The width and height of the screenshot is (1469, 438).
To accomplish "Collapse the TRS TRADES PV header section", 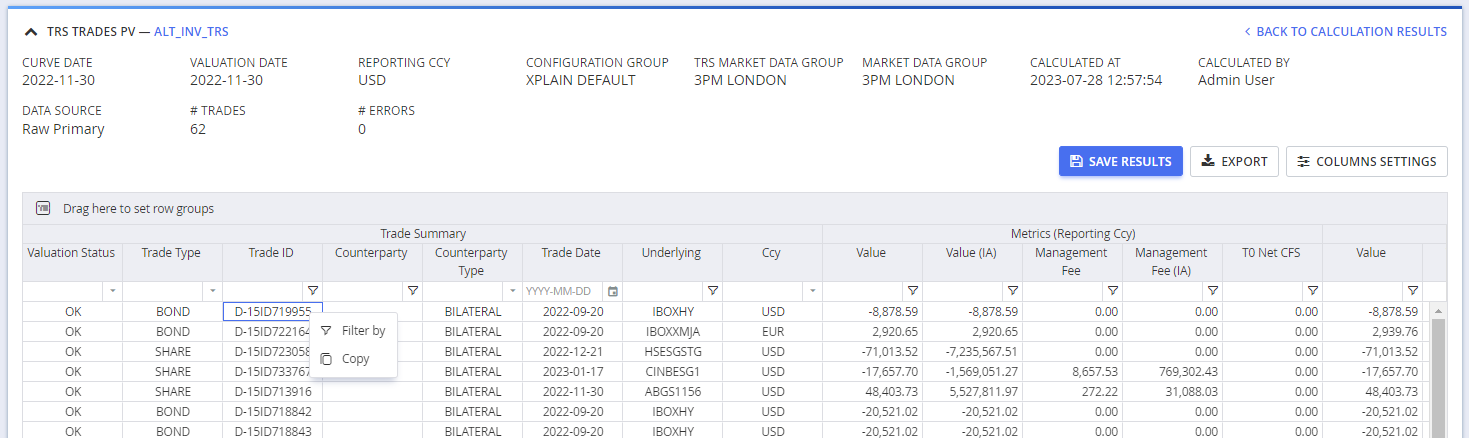I will [31, 32].
